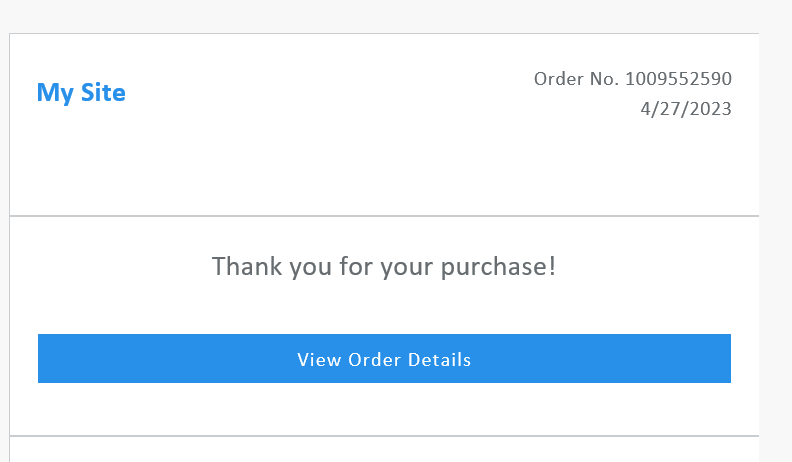Click the white section below the bottom divider
Image resolution: width=792 pixels, height=462 pixels.
[x=384, y=450]
